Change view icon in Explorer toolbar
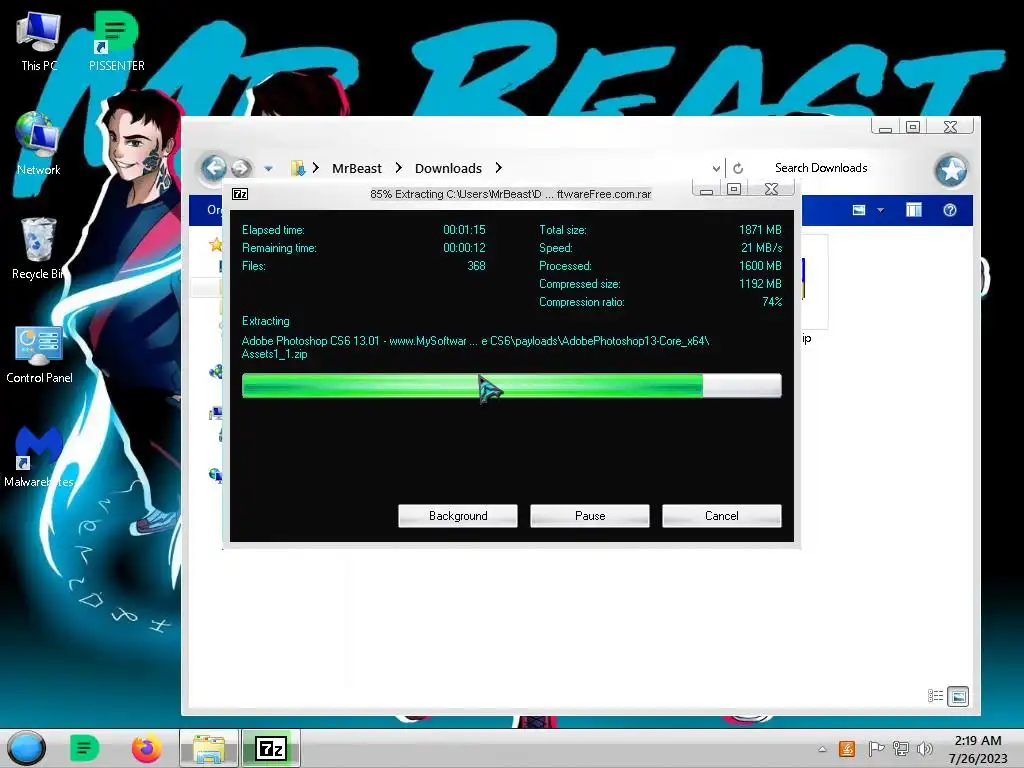1024x768 pixels. coord(859,210)
